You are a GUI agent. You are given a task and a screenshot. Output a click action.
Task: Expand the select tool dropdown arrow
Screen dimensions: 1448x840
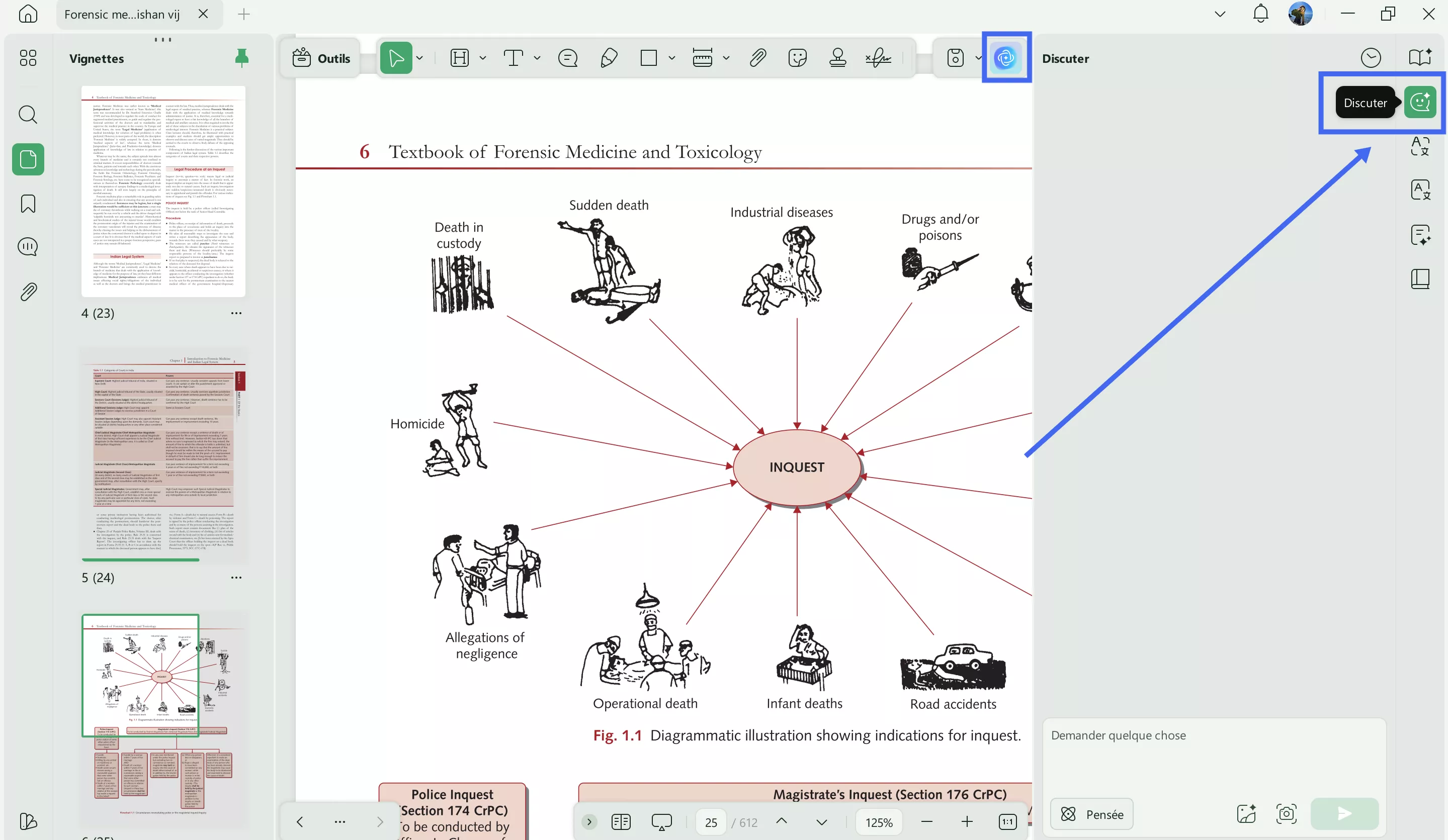(420, 58)
